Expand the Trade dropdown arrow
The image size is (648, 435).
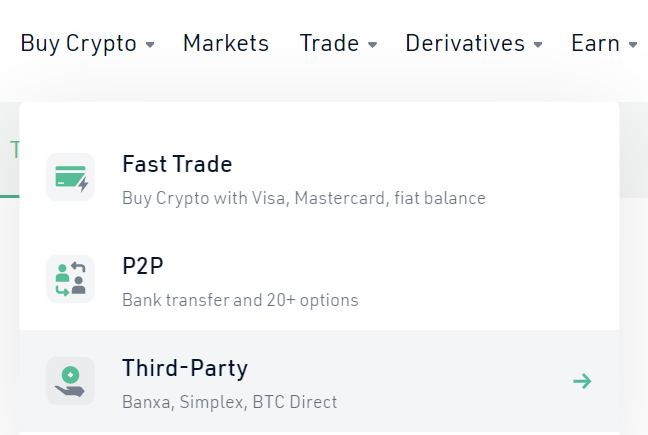click(373, 45)
